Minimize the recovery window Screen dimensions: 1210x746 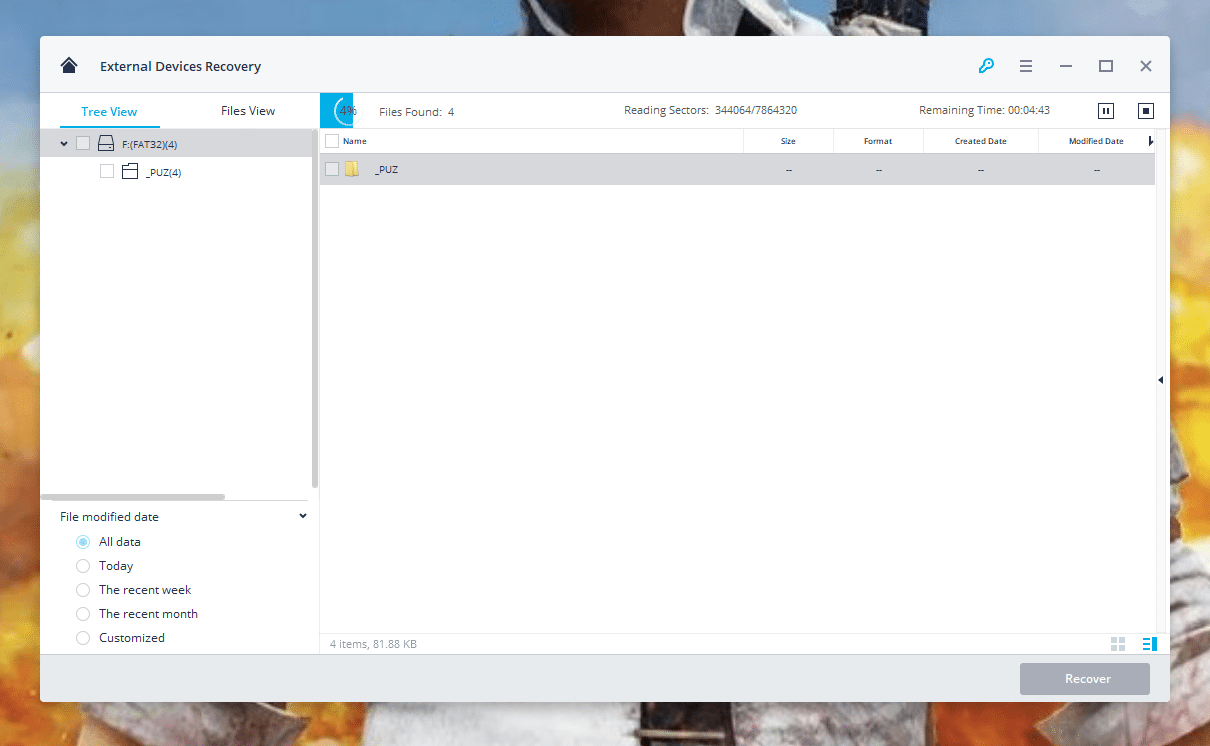[x=1066, y=66]
